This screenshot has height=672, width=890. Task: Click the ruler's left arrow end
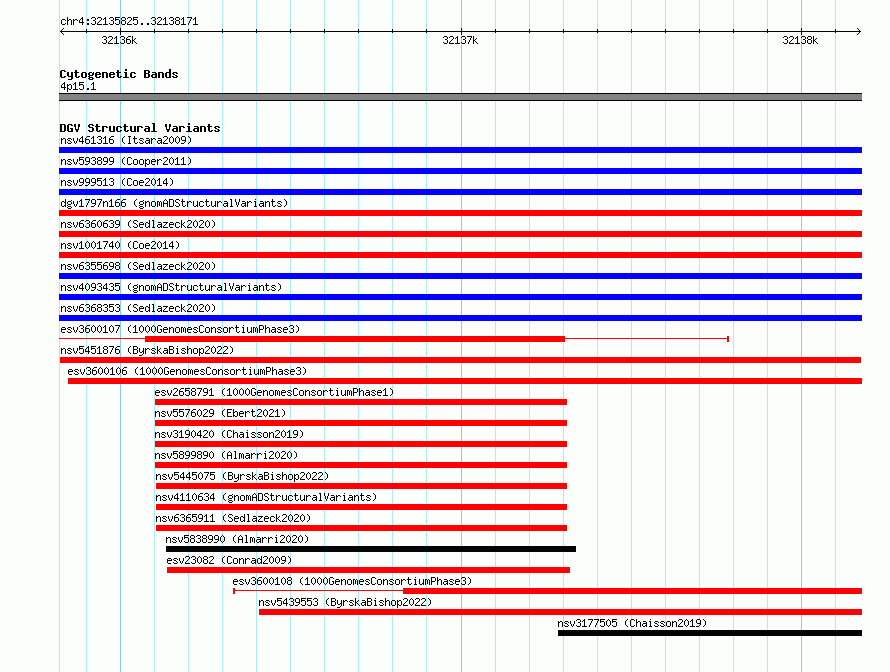click(62, 31)
